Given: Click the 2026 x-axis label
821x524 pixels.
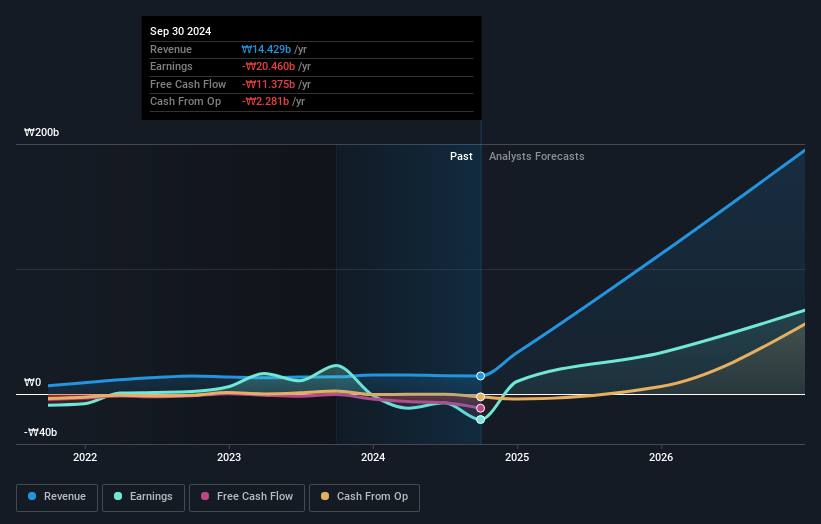Looking at the screenshot, I should pos(661,457).
